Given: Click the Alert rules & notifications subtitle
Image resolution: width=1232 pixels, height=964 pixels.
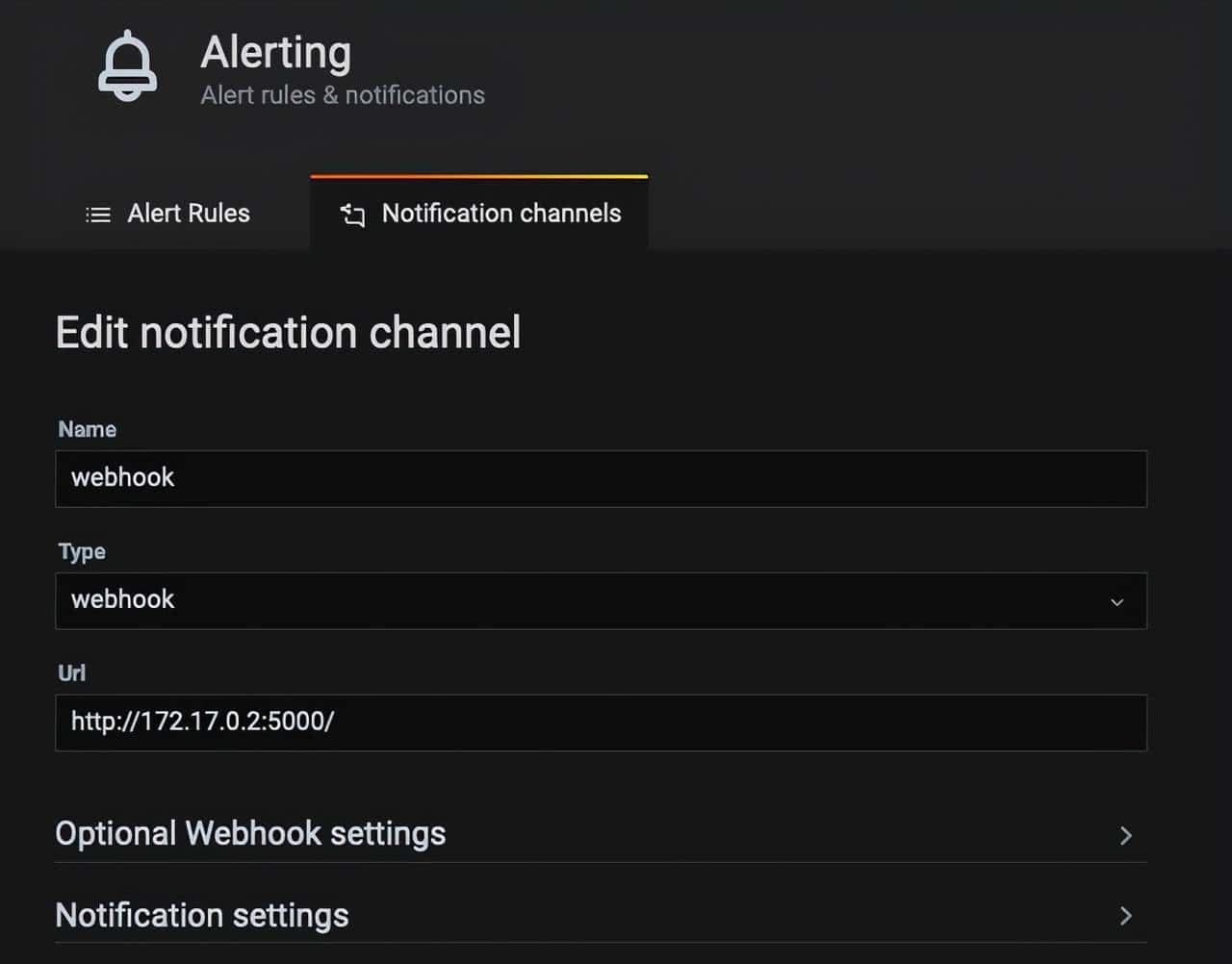Looking at the screenshot, I should (x=343, y=95).
